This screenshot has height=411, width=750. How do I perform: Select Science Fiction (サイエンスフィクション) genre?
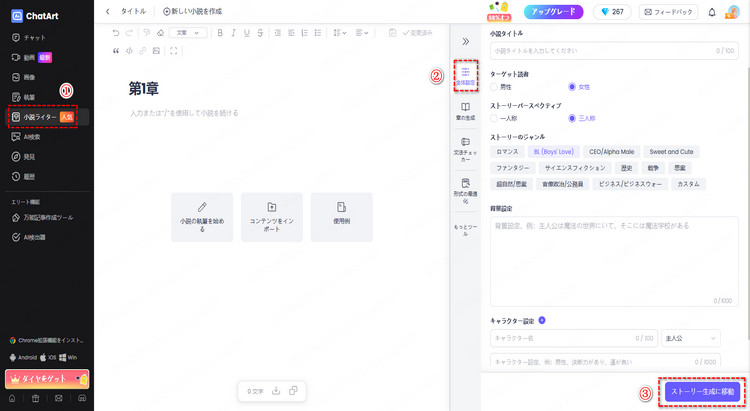tap(574, 168)
